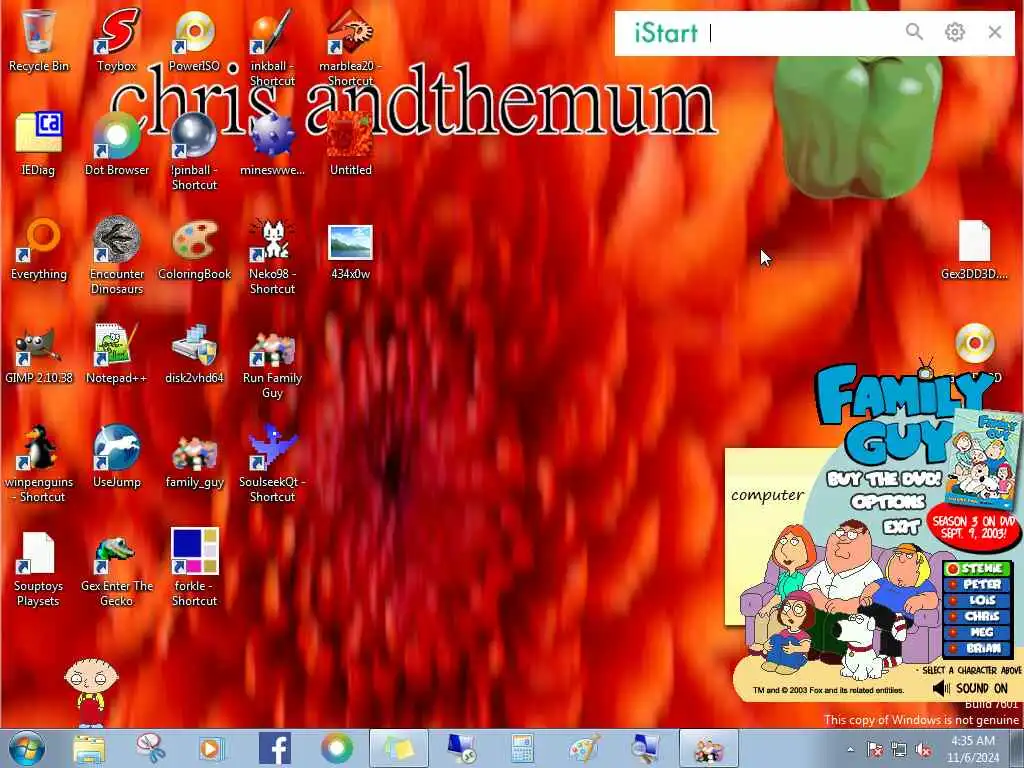Open the Recycle Bin icon
1024x768 pixels.
(39, 33)
